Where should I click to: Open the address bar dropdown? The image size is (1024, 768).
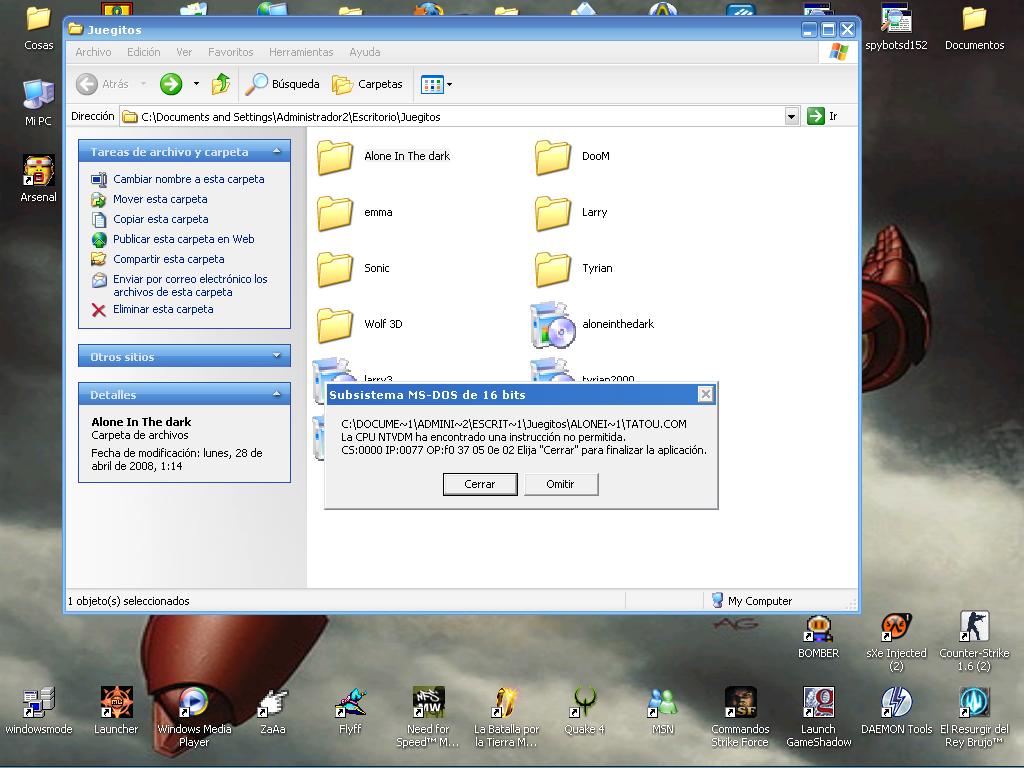[792, 117]
